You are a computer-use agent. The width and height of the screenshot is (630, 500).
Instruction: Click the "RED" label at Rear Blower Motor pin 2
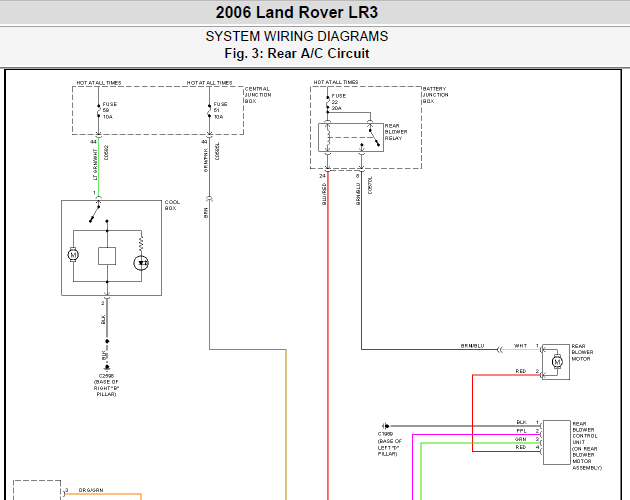click(x=521, y=371)
